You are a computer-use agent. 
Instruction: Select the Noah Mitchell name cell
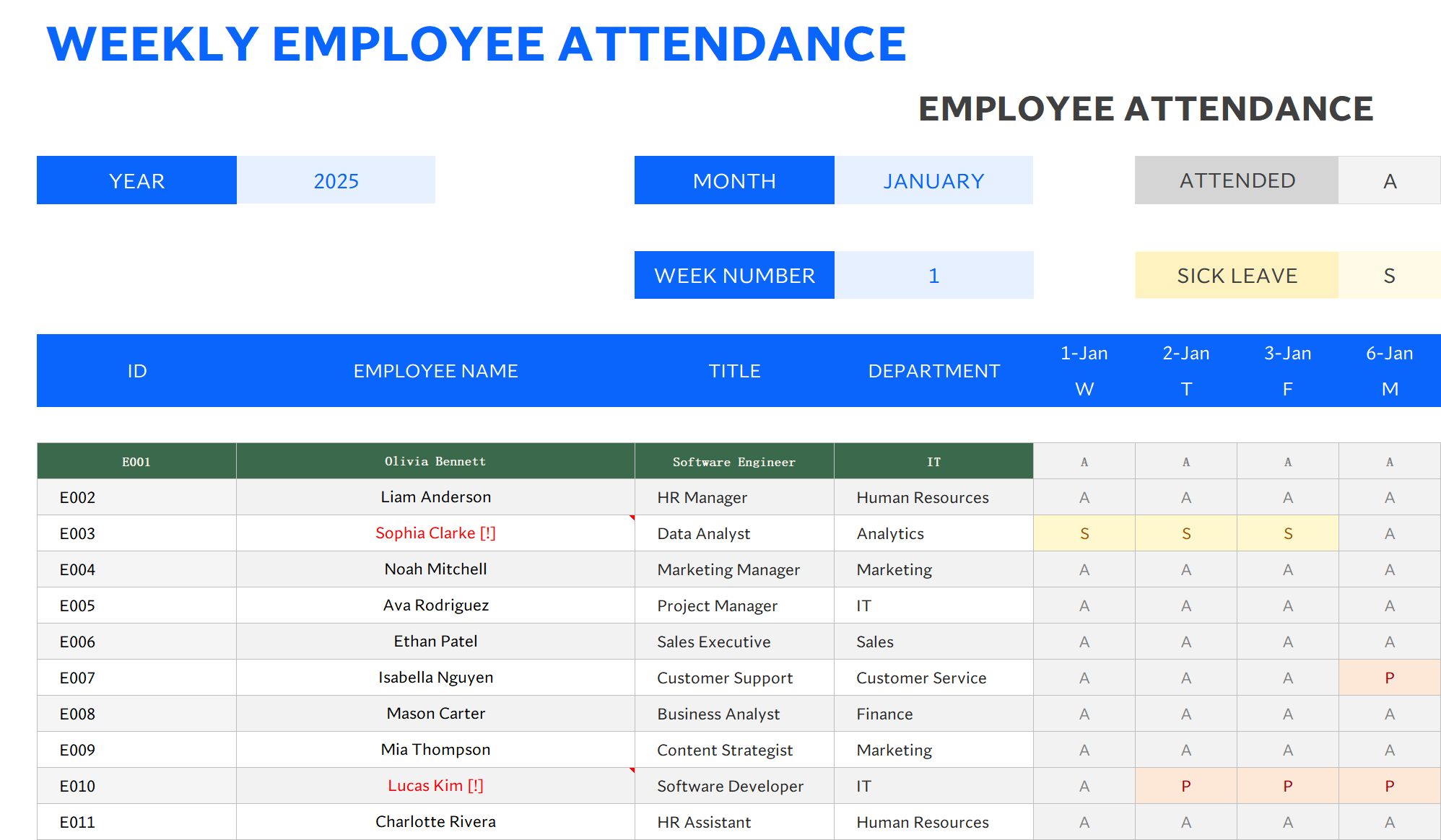coord(435,569)
